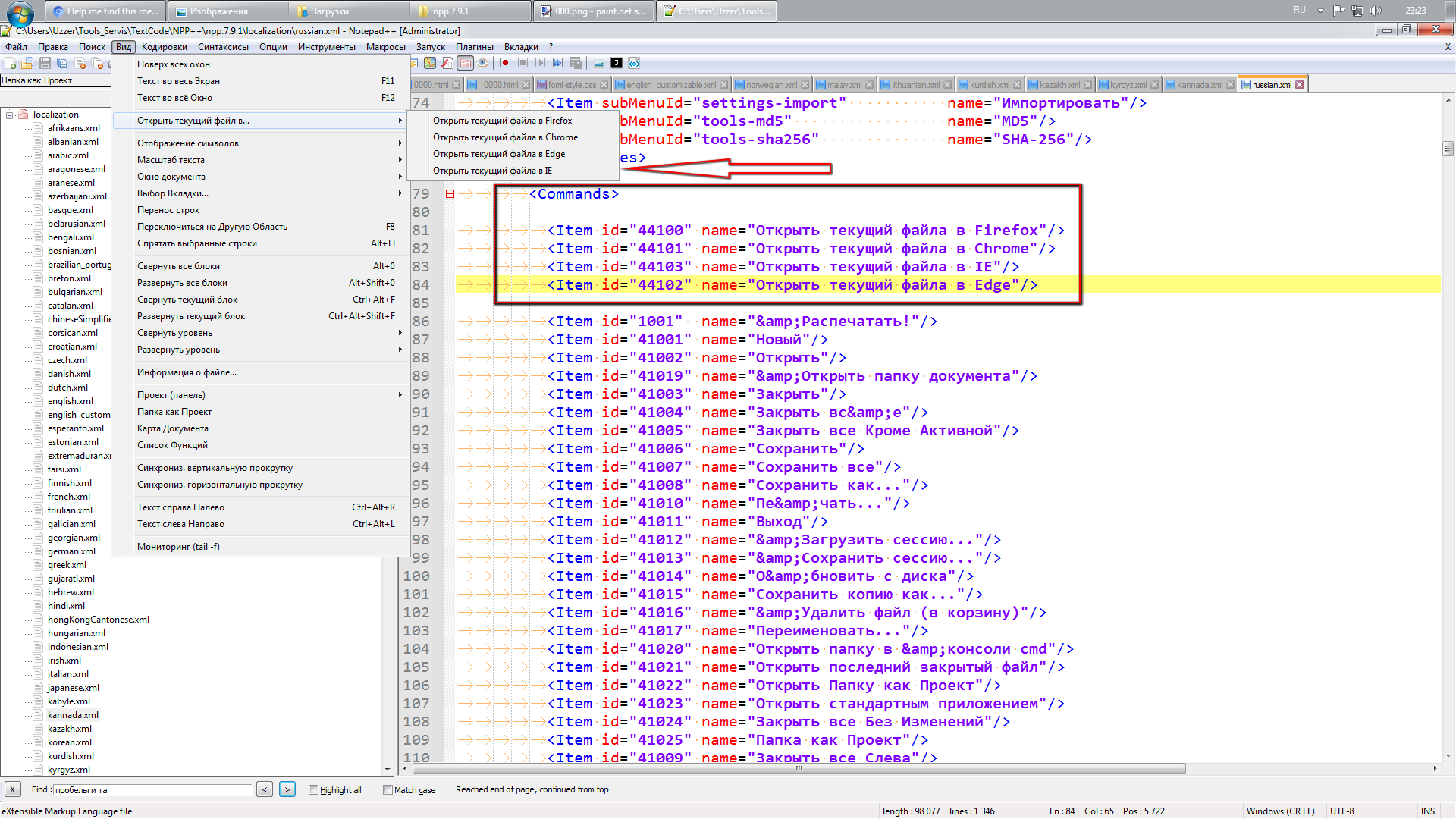
Task: Click the Save recorded macro icon
Action: click(x=576, y=63)
